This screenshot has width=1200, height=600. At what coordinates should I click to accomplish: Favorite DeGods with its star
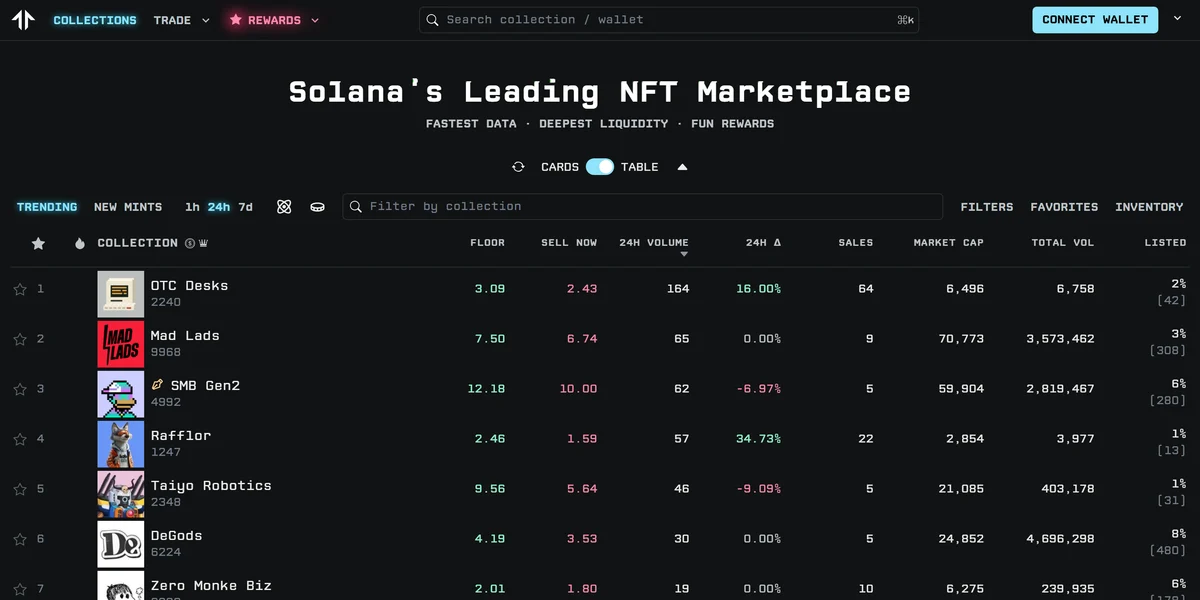tap(19, 539)
